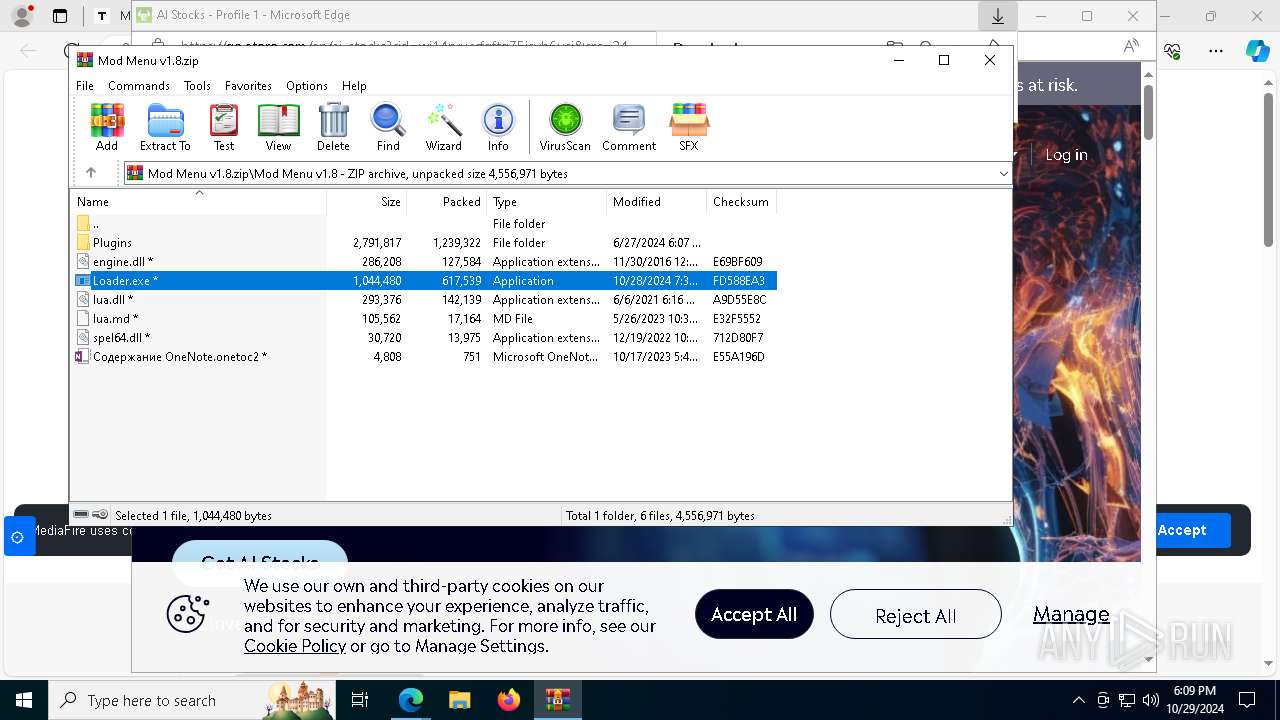Click the Test archive icon
1280x720 pixels.
(224, 127)
